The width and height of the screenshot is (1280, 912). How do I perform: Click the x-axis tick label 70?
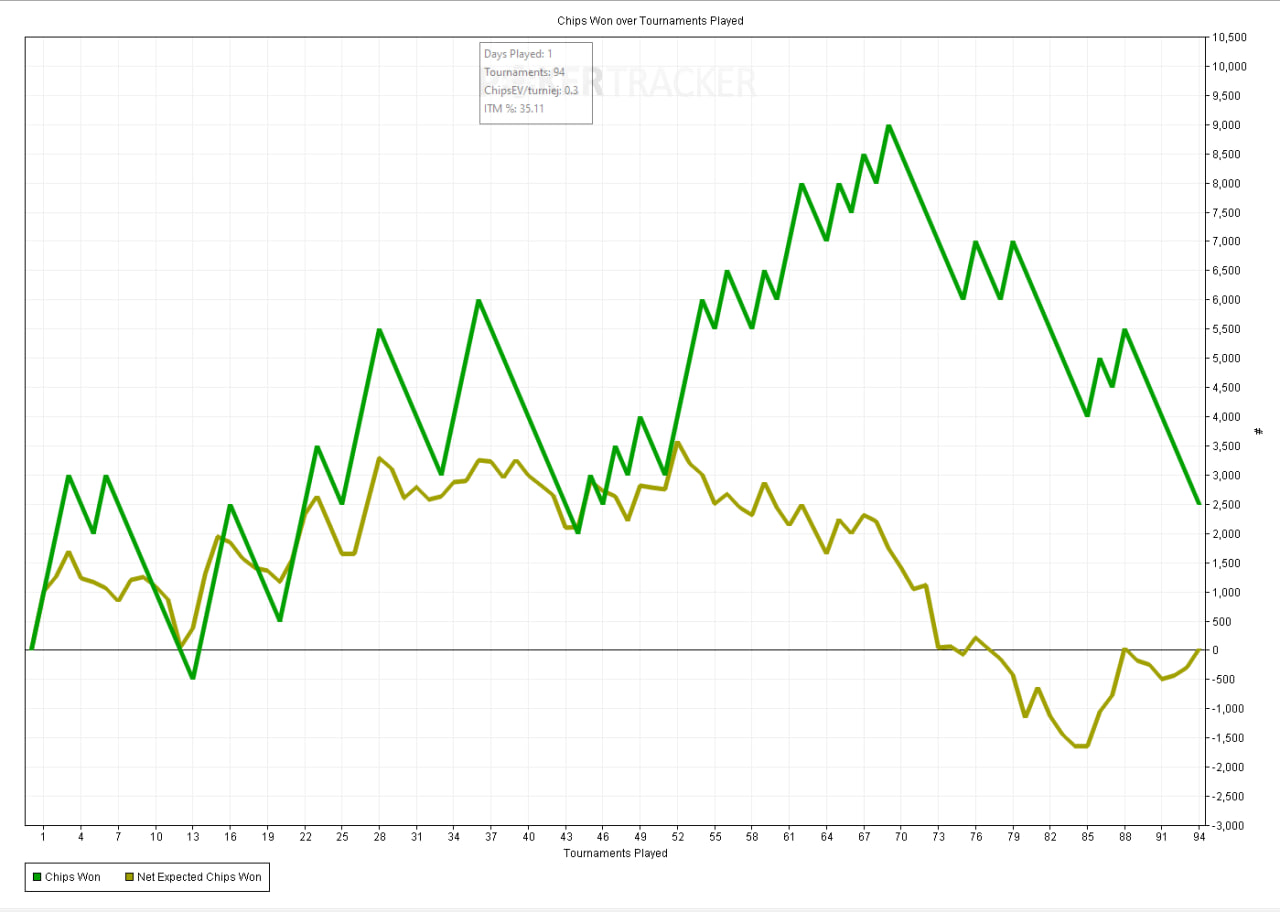pos(901,837)
